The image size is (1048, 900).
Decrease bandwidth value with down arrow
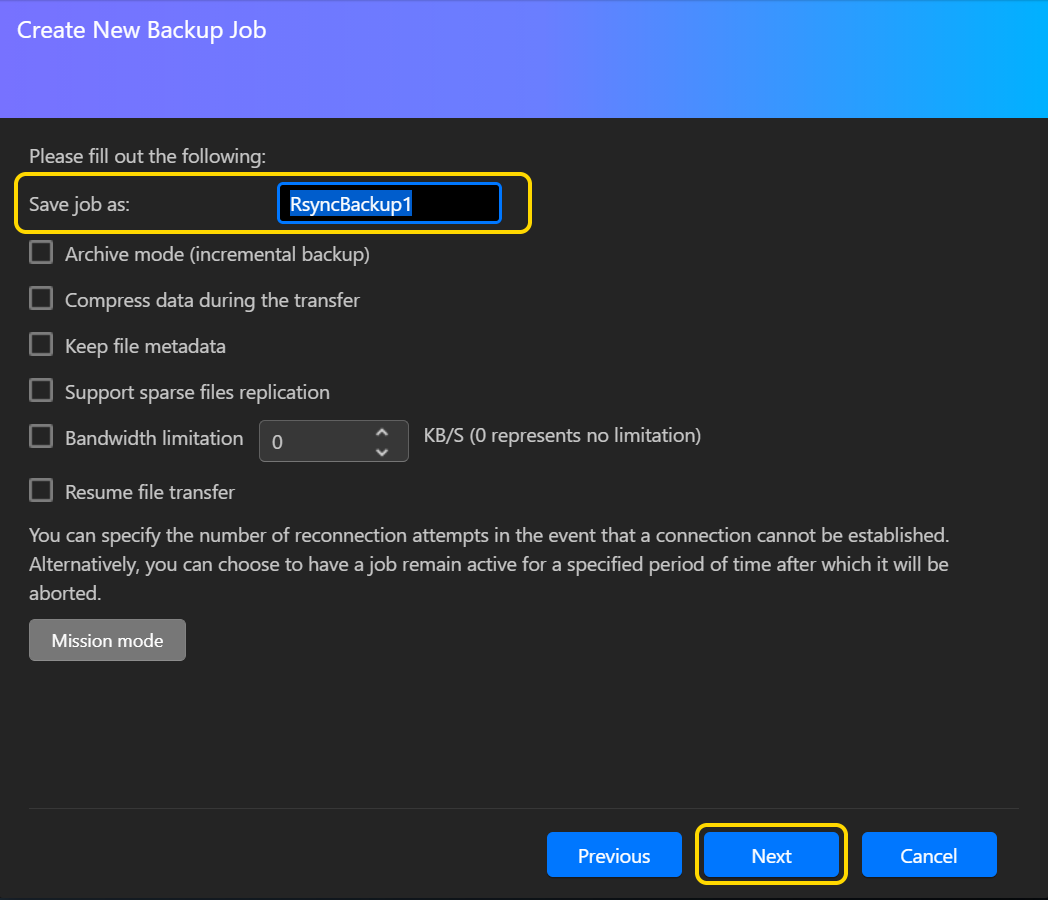tap(382, 452)
